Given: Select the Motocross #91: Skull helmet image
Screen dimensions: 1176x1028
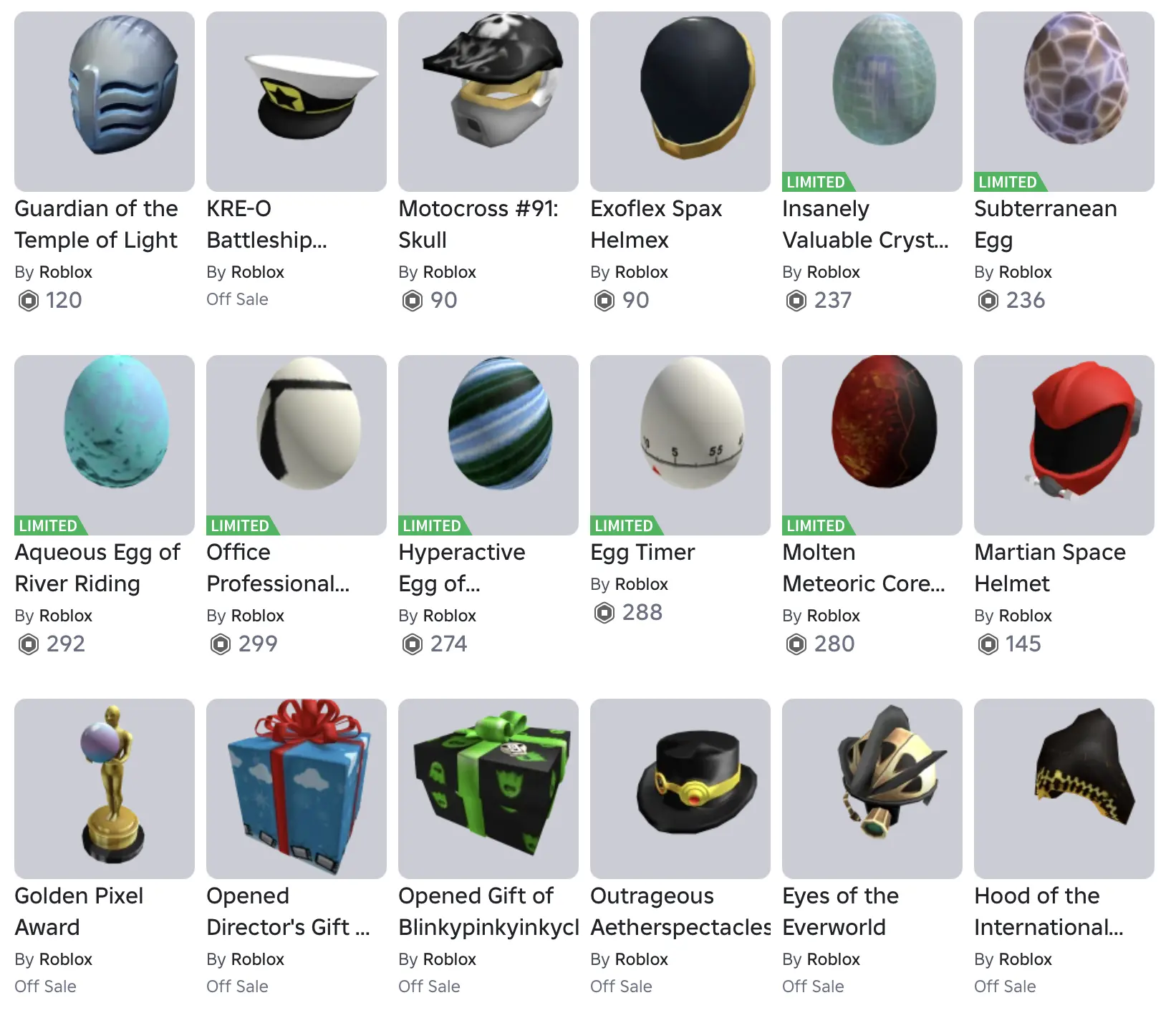Looking at the screenshot, I should [488, 102].
